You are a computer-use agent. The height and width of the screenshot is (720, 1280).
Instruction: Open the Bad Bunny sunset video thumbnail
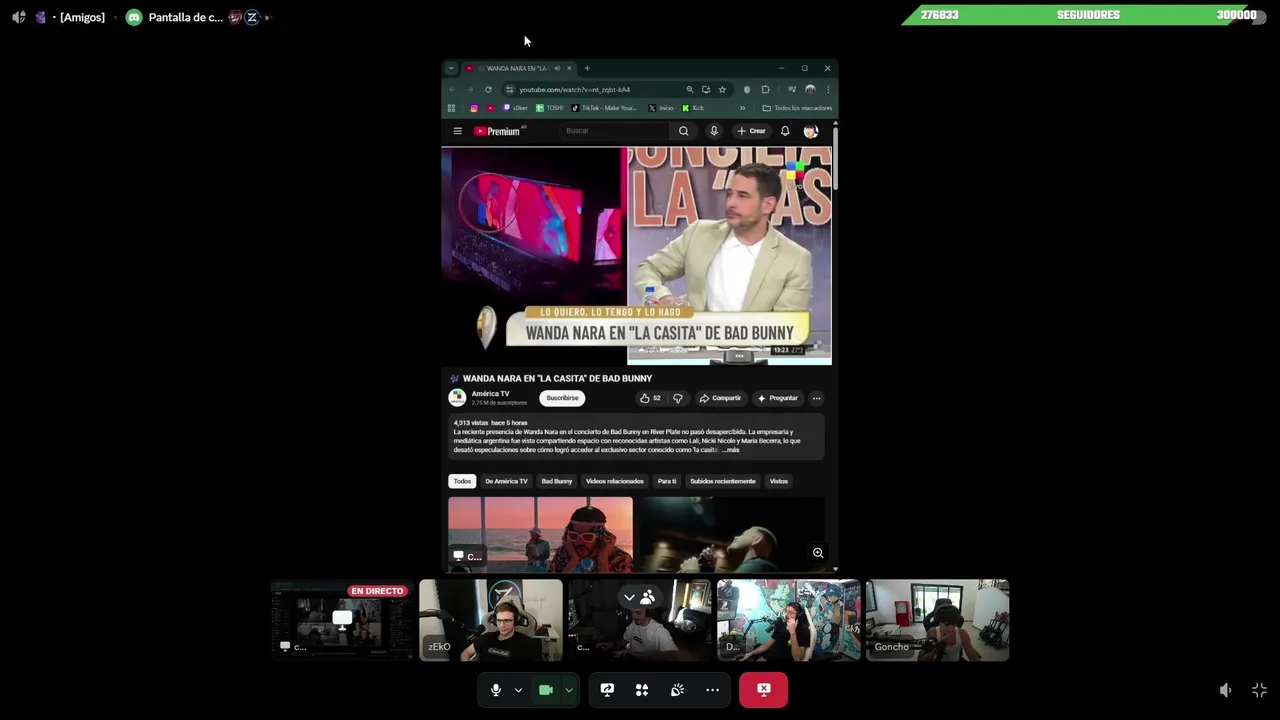tap(540, 534)
